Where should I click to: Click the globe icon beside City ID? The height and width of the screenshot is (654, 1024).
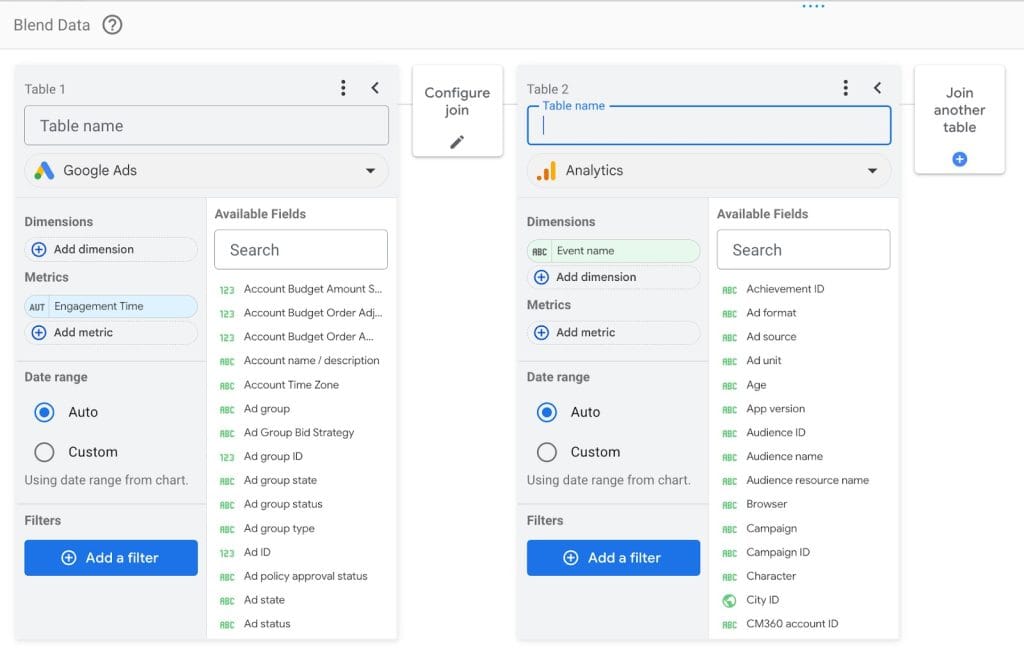[729, 600]
